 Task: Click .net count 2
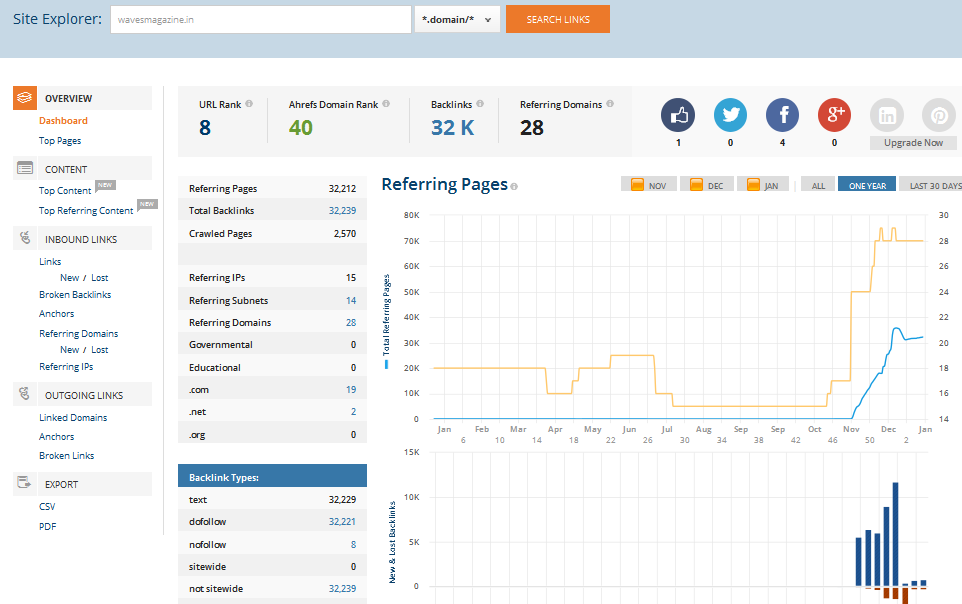pos(353,411)
